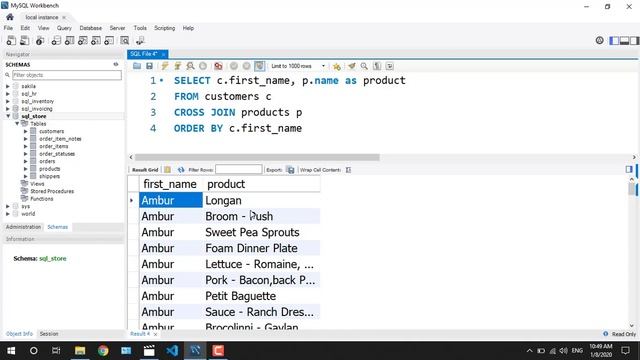Expand the sql_invoicing schema
Image resolution: width=640 pixels, height=360 pixels.
[x=8, y=109]
